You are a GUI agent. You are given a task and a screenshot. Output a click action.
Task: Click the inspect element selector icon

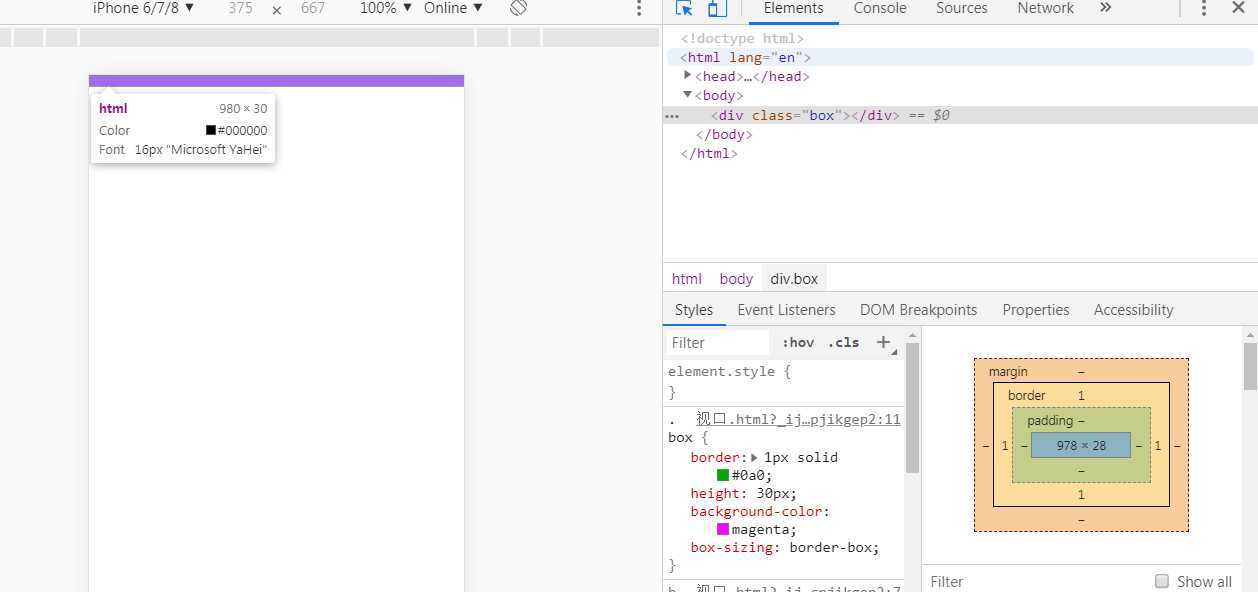coord(684,8)
